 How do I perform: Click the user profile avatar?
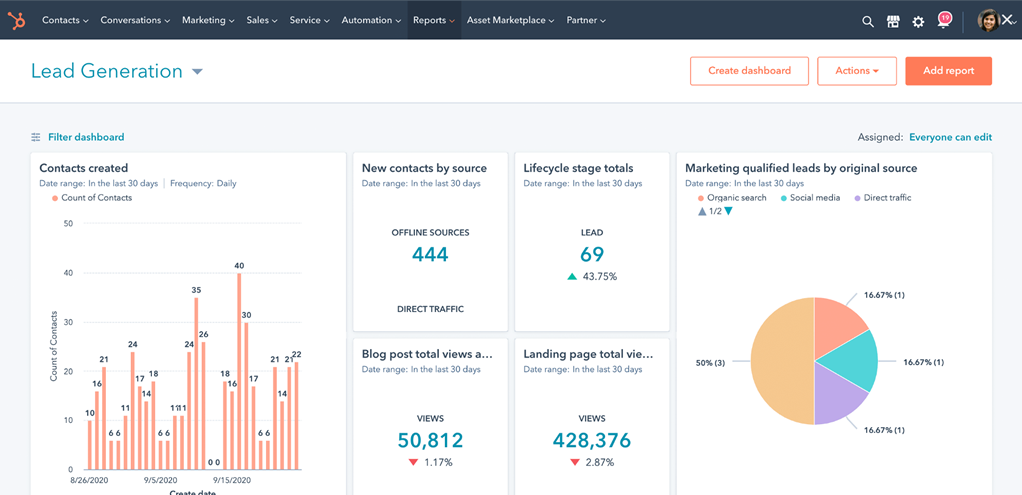pyautogui.click(x=988, y=20)
